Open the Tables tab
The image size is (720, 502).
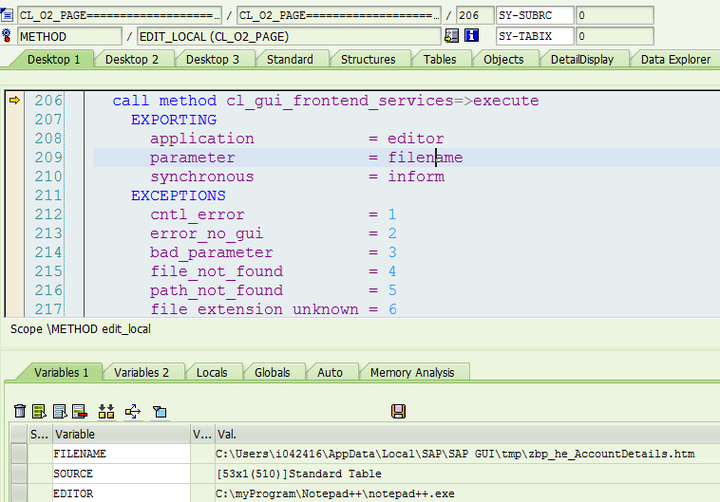pos(439,59)
